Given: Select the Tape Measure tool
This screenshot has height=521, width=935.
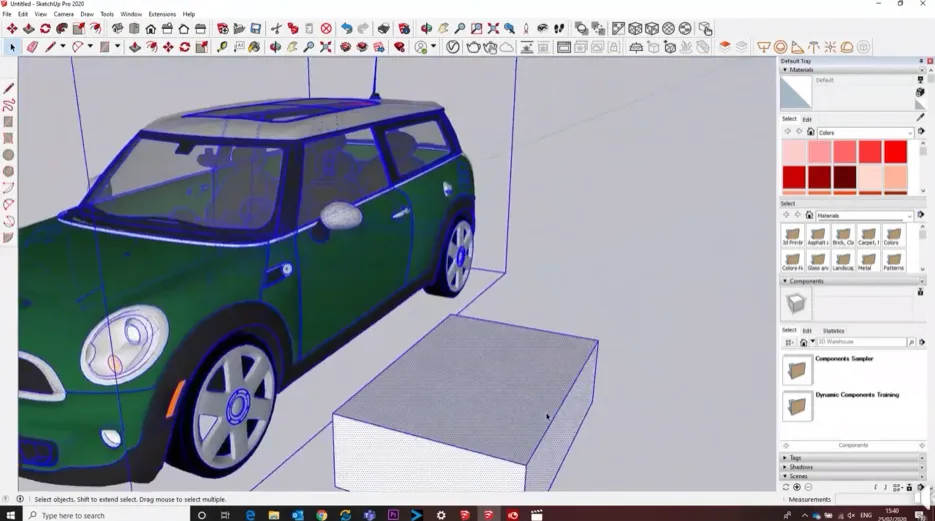Looking at the screenshot, I should [222, 47].
